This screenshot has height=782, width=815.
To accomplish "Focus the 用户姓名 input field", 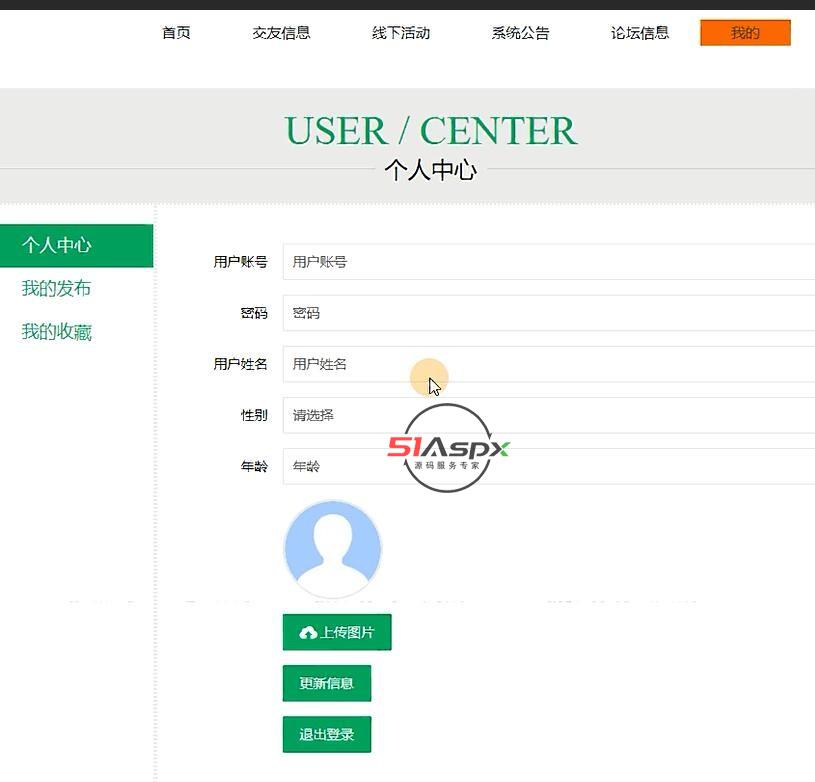I will [x=549, y=364].
